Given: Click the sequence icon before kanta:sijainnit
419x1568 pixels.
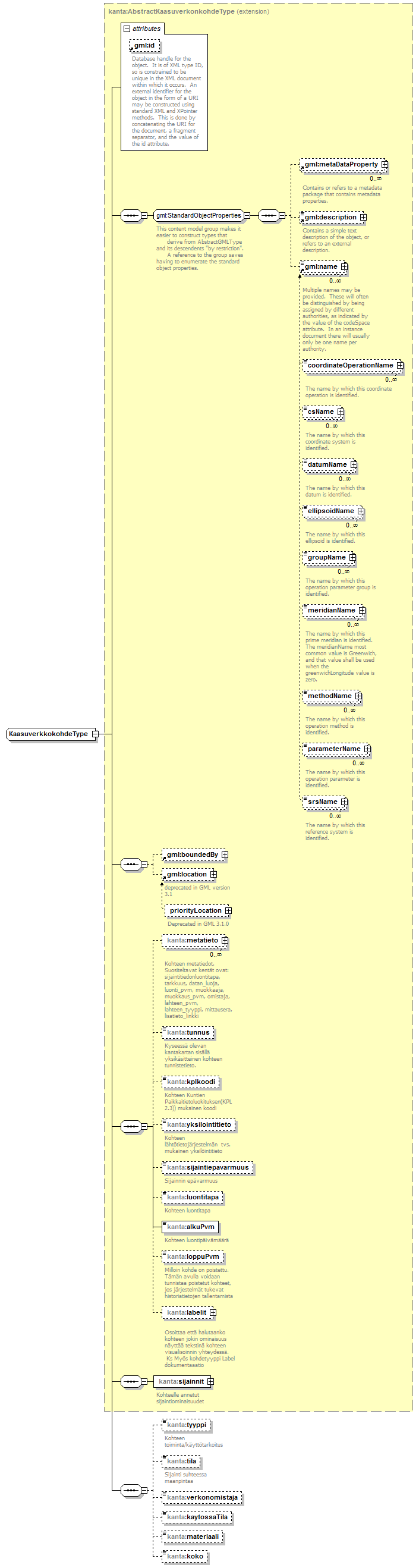Looking at the screenshot, I should click(x=131, y=1382).
